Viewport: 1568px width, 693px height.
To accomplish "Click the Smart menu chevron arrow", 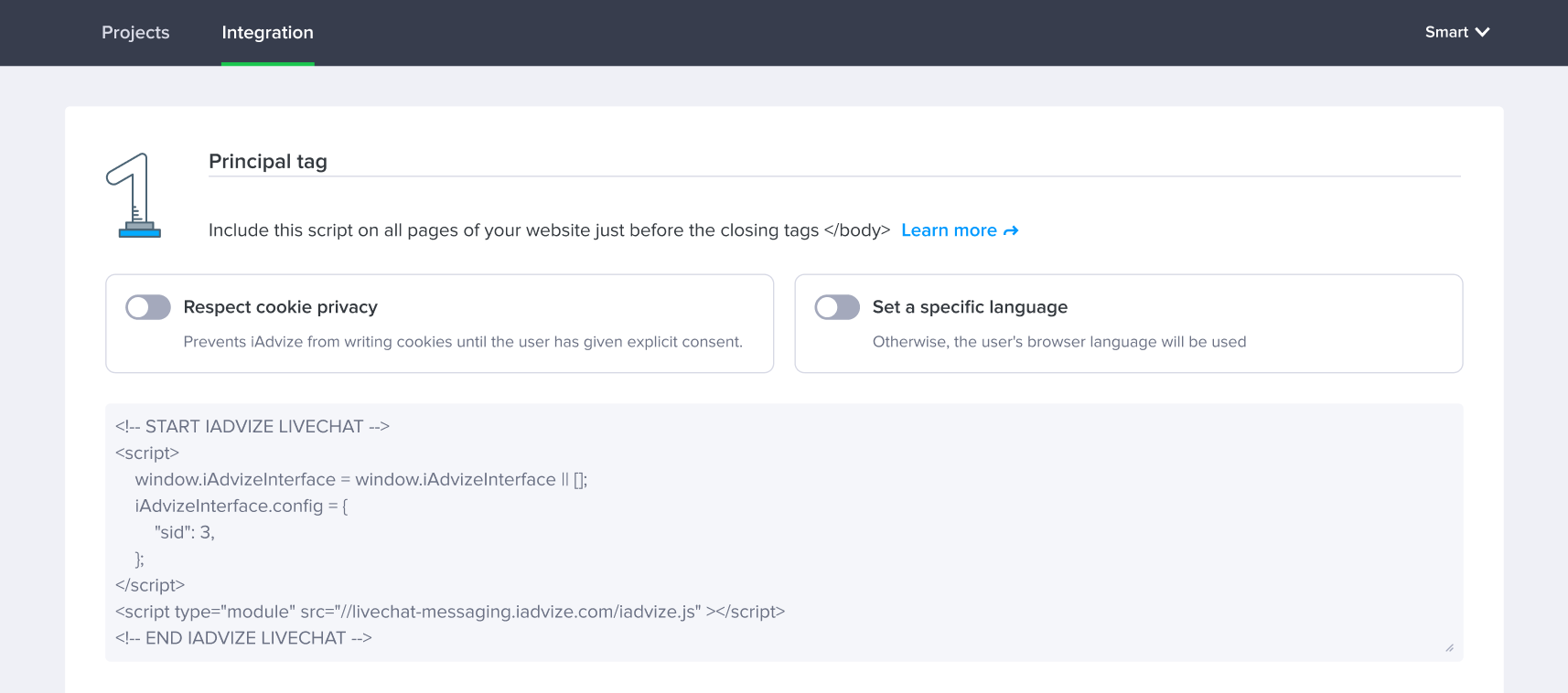I will (x=1483, y=32).
